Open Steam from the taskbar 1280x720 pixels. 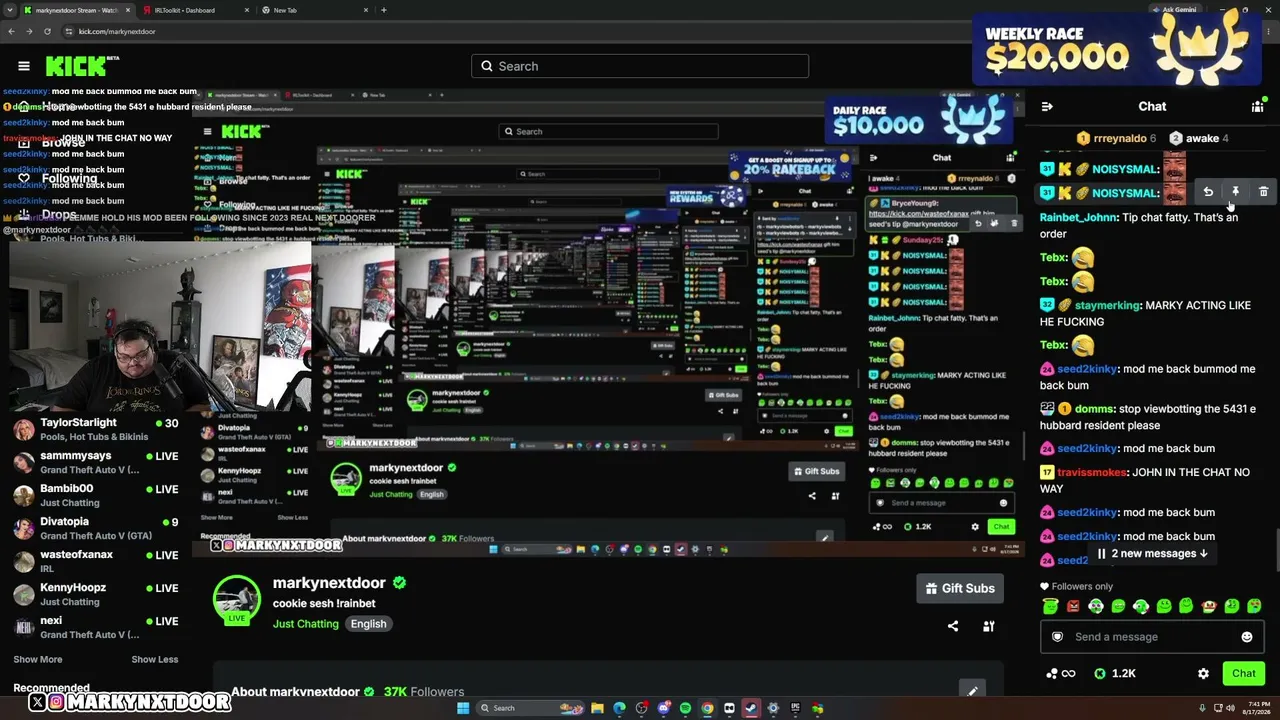pos(751,709)
